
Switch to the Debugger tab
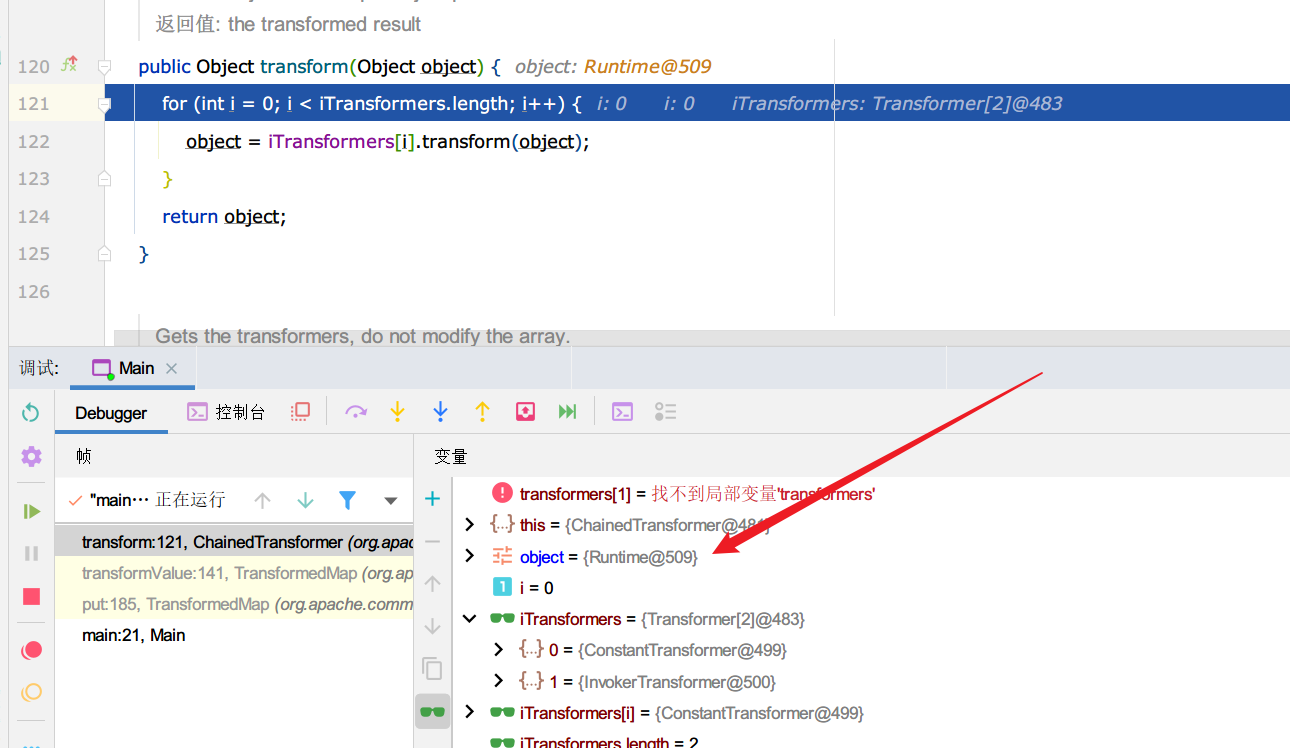click(111, 413)
